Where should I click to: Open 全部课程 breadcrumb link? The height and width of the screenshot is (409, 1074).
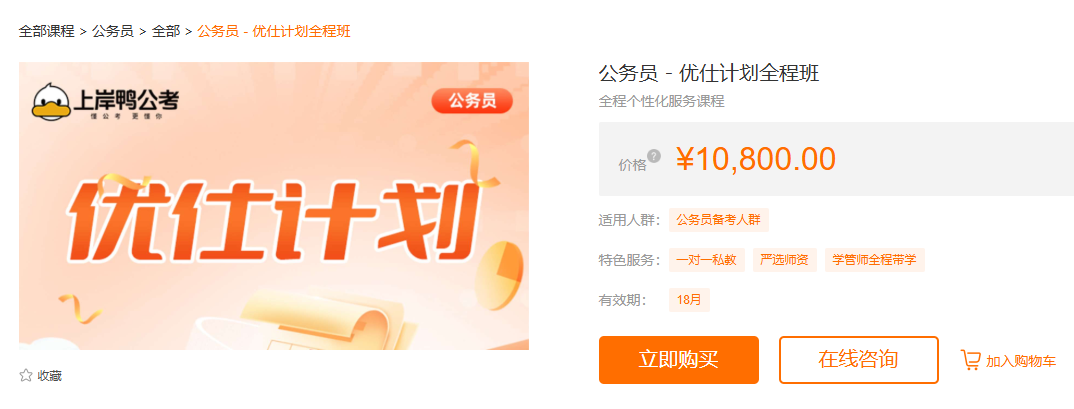tap(47, 31)
